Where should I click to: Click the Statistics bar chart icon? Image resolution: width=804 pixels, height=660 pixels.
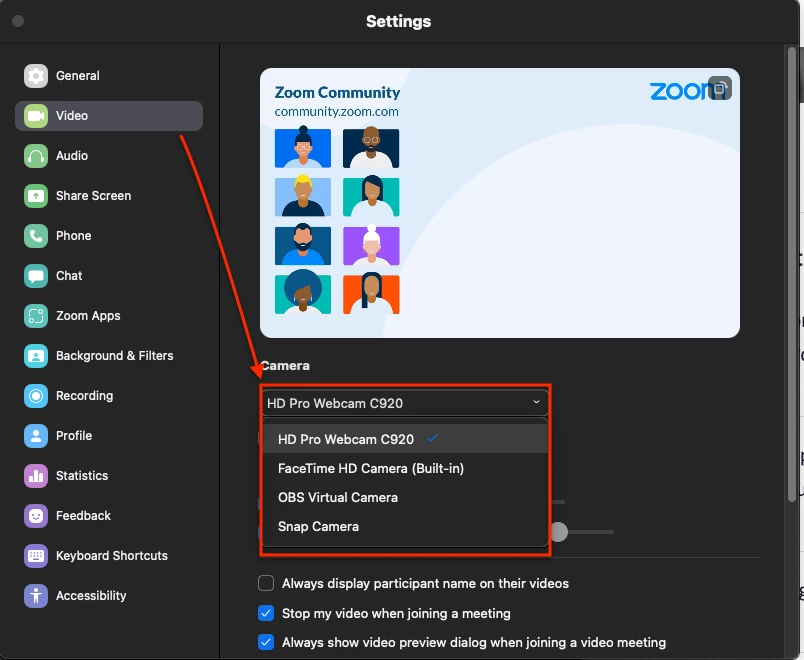click(36, 476)
